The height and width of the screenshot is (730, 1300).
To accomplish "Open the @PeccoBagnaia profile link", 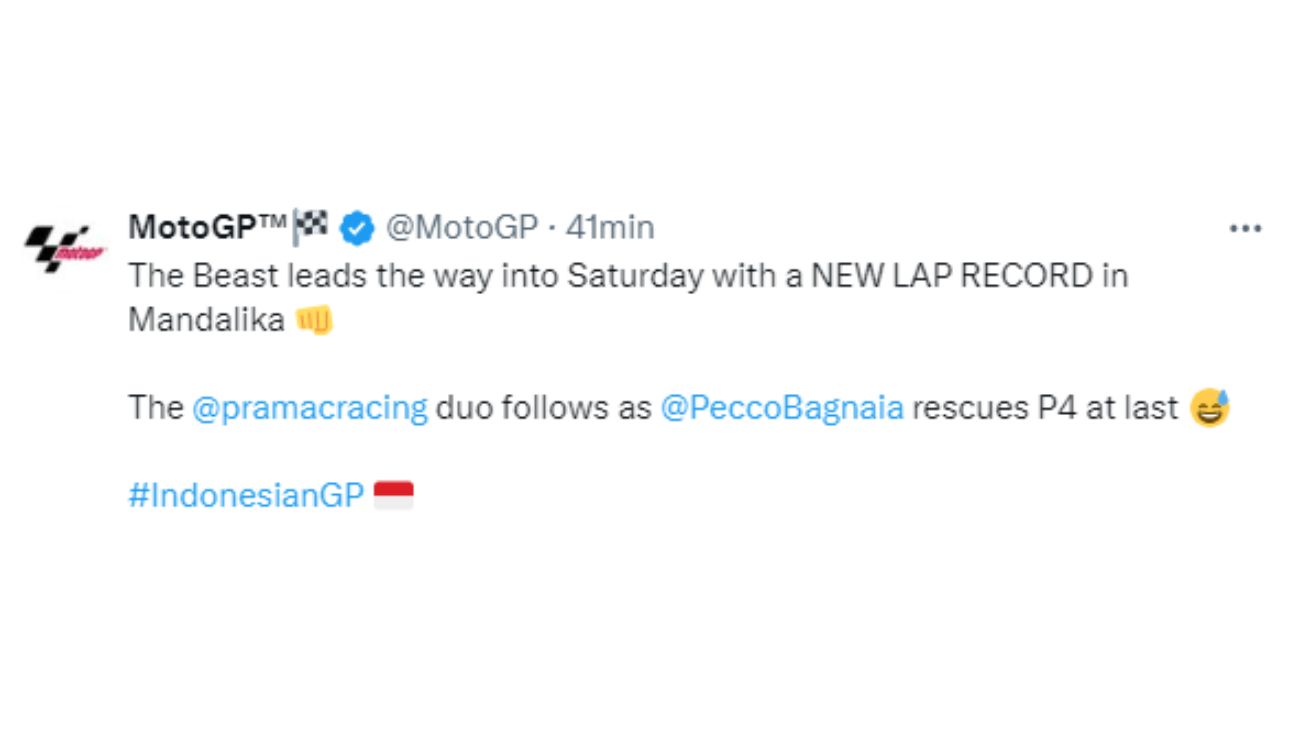I will pos(783,407).
